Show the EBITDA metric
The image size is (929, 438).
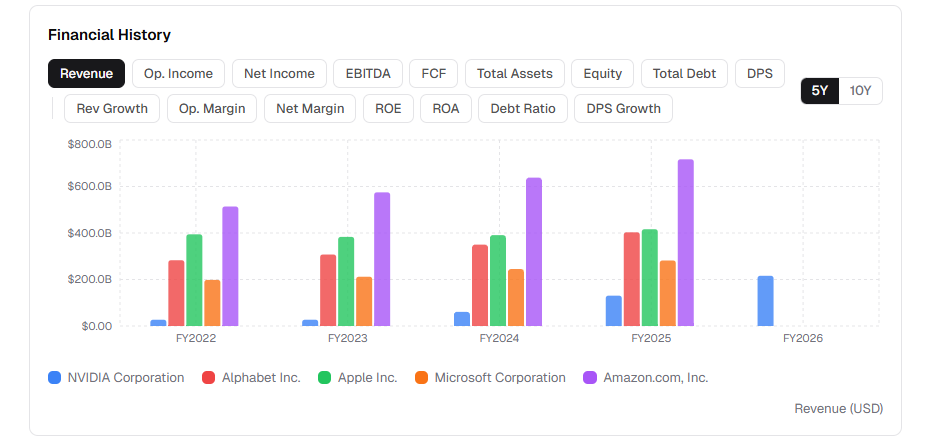(368, 73)
